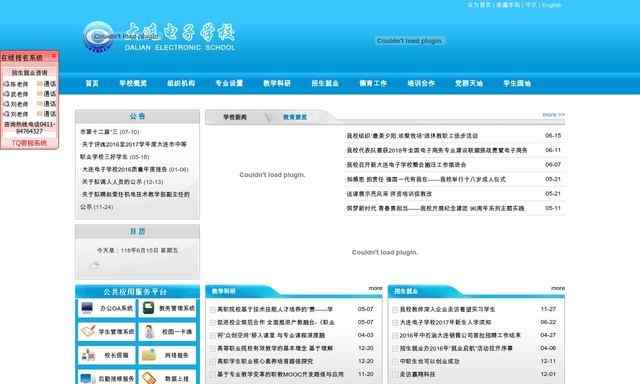Image resolution: width=640 pixels, height=384 pixels.
Task: Open the 学生管理系统 pencil icon
Action: 88,331
